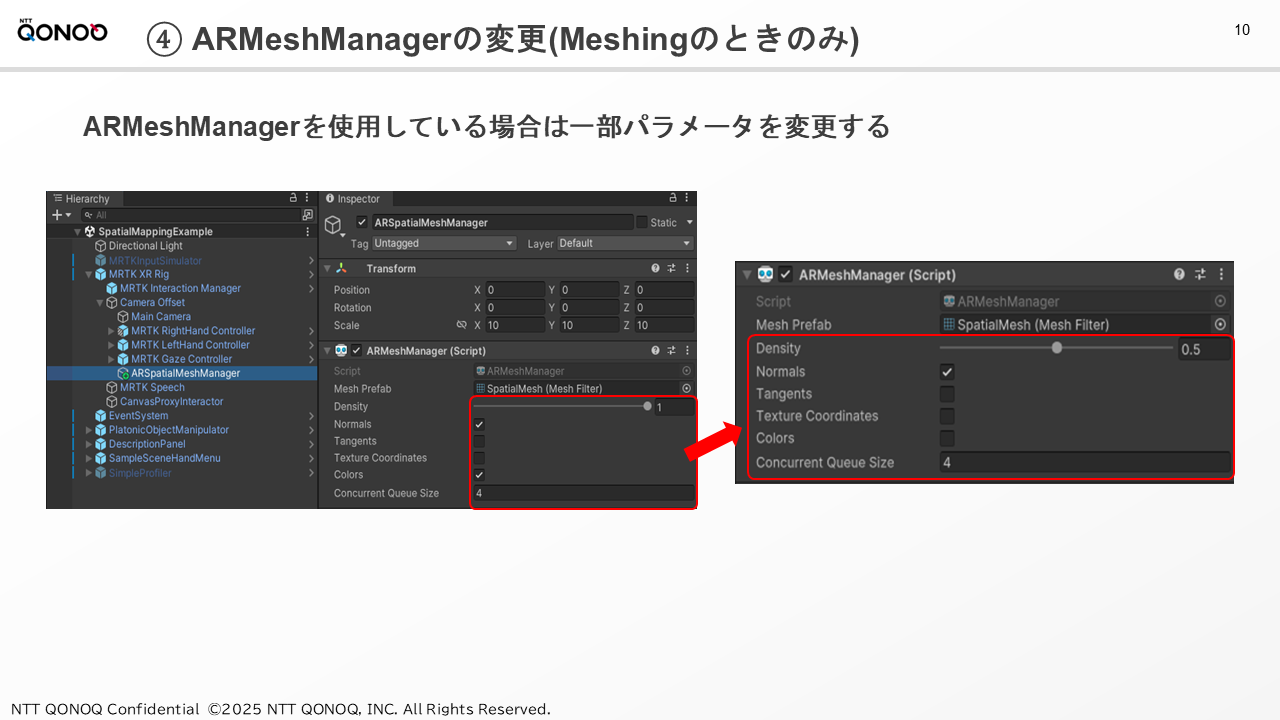Open the Transform component help icon

pyautogui.click(x=656, y=268)
